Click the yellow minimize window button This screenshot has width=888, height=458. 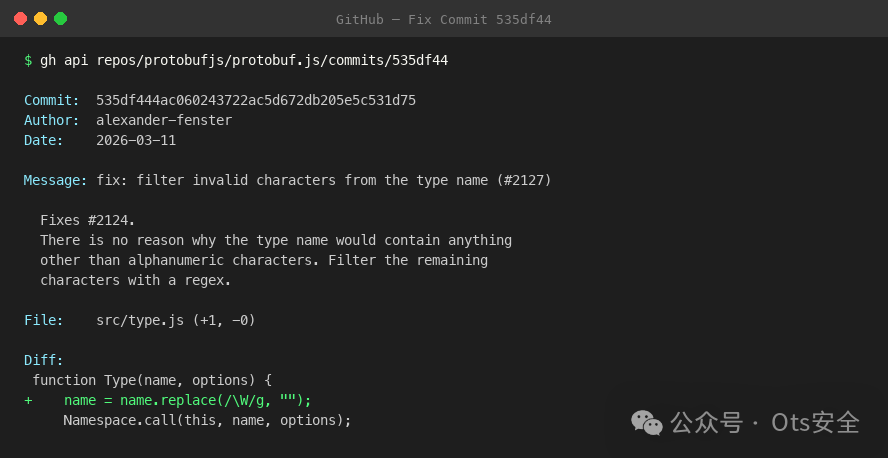pyautogui.click(x=40, y=19)
